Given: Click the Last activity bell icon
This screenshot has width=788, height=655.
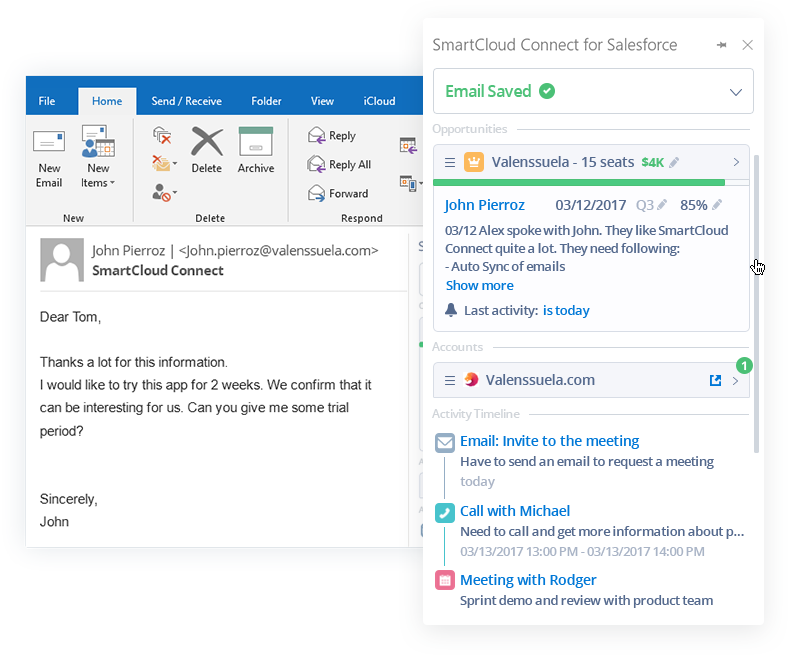Looking at the screenshot, I should [x=451, y=310].
